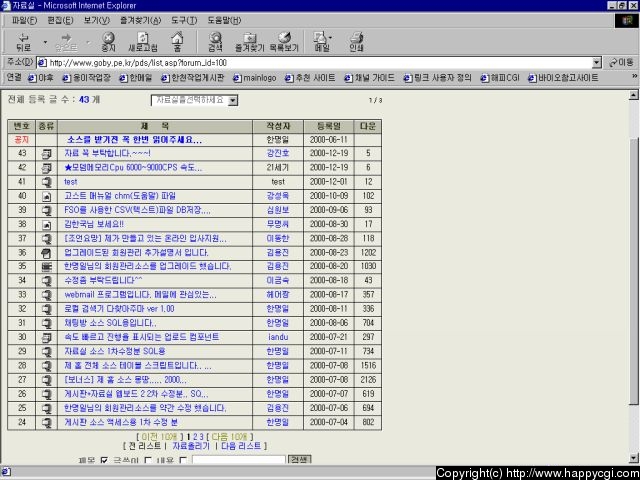Screen dimensions: 640x480
Task: Click the file type icon in row 43
Action: coord(47,154)
